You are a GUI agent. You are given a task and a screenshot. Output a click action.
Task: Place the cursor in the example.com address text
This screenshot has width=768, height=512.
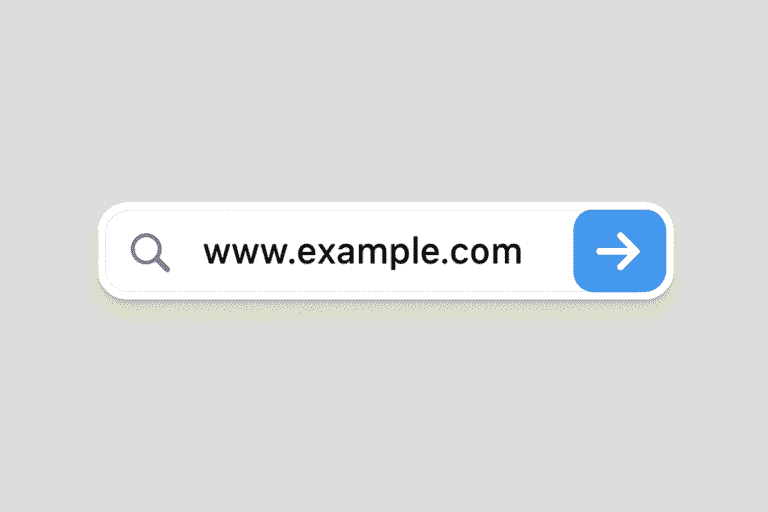362,252
